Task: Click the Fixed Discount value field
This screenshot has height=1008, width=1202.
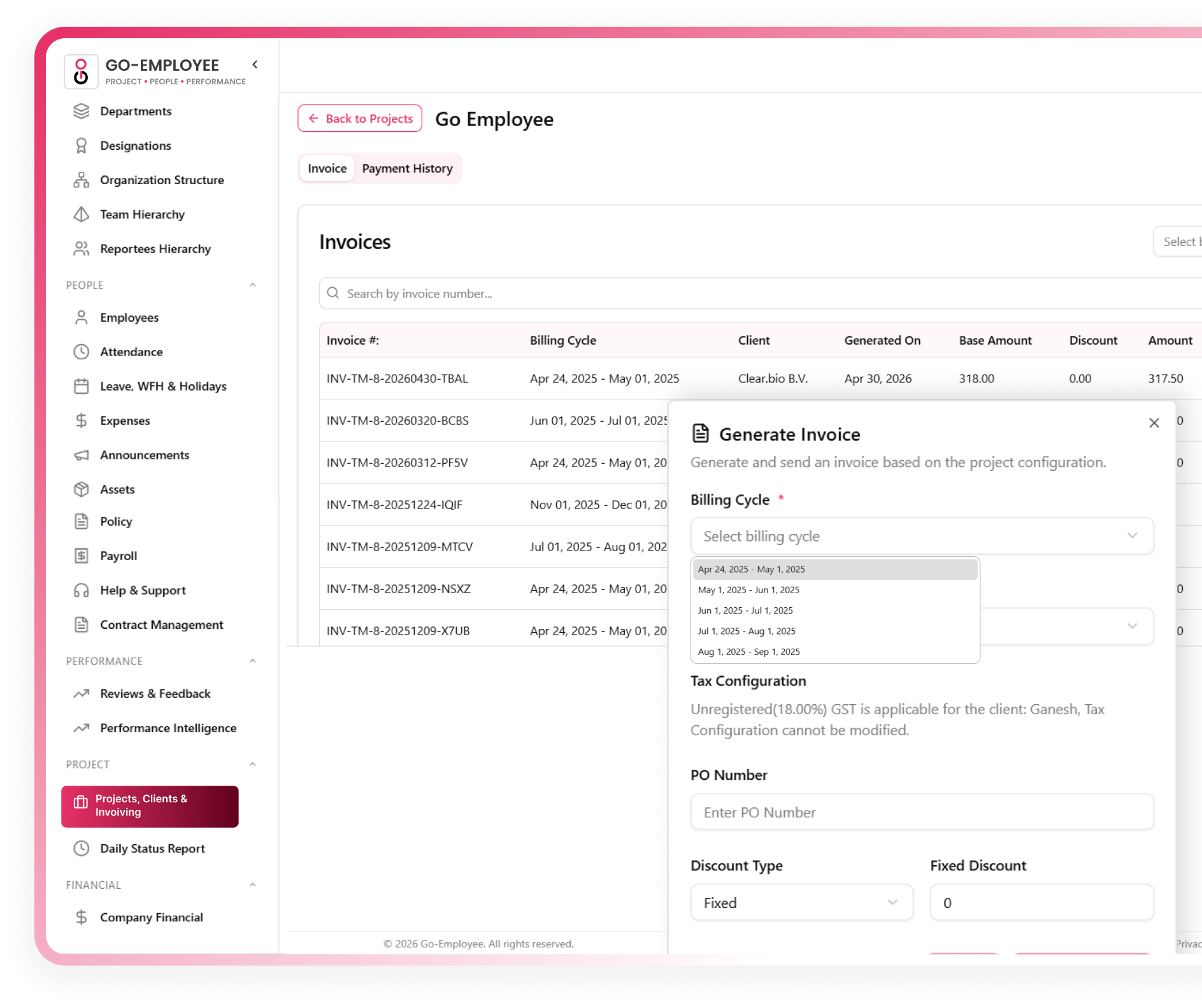Action: (x=1041, y=903)
